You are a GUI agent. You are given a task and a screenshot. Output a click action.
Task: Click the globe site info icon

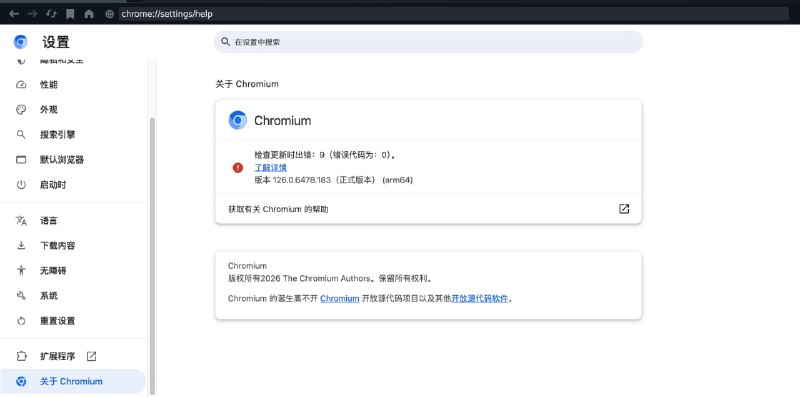[109, 14]
